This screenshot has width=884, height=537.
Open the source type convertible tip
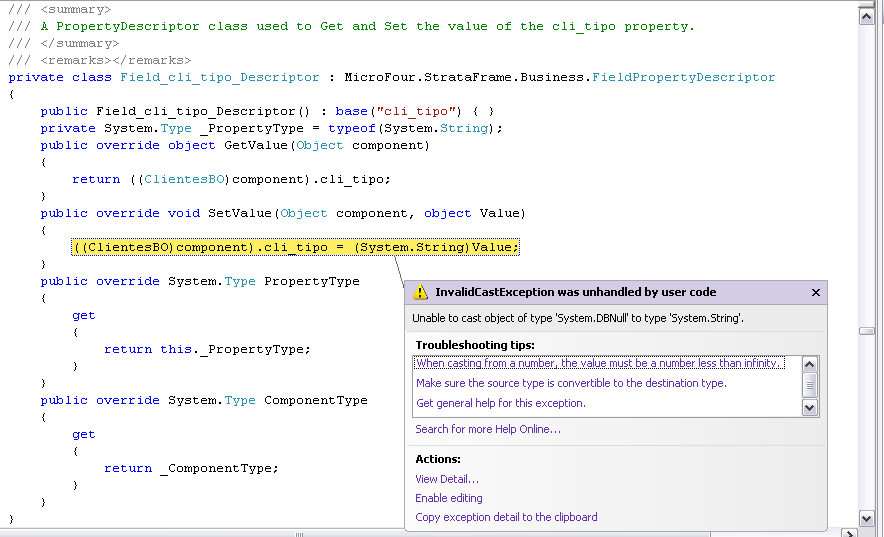571,383
